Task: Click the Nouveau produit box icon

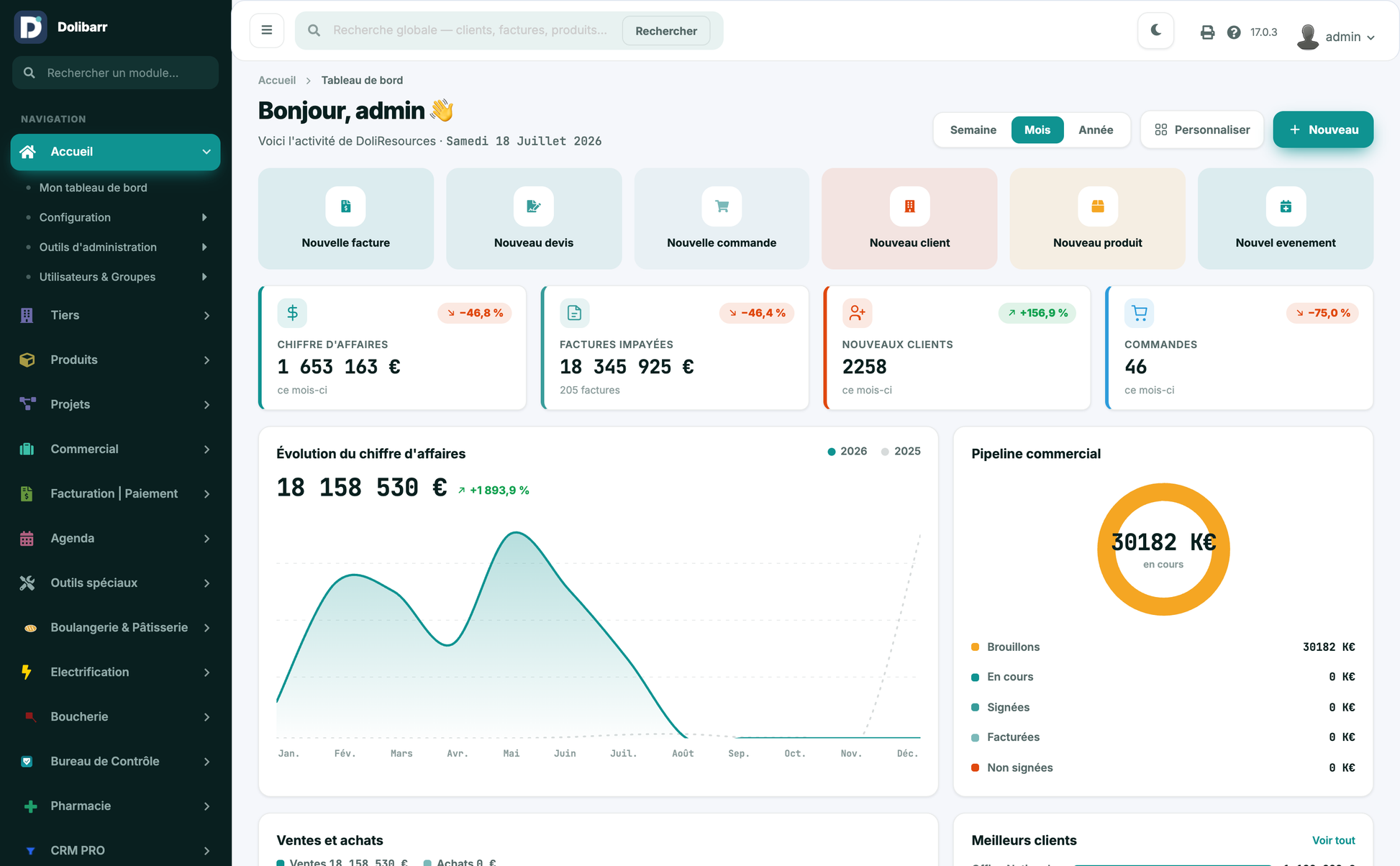Action: click(x=1098, y=206)
